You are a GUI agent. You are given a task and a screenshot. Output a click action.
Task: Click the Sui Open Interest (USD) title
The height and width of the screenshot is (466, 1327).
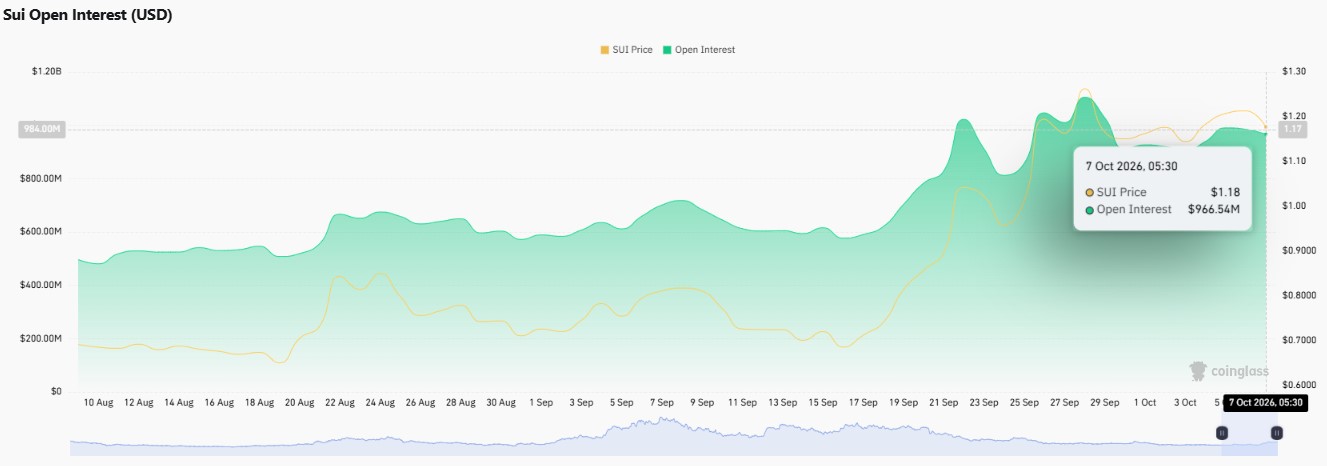(x=87, y=15)
